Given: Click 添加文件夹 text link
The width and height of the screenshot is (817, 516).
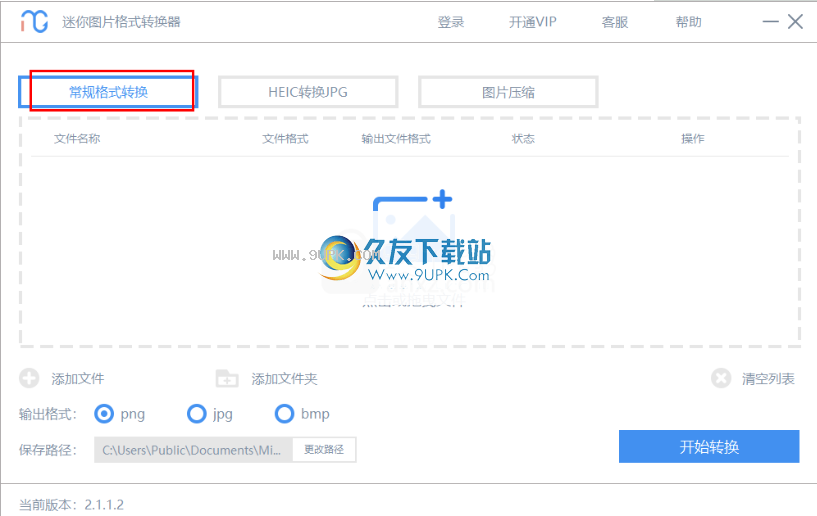Looking at the screenshot, I should tap(284, 379).
